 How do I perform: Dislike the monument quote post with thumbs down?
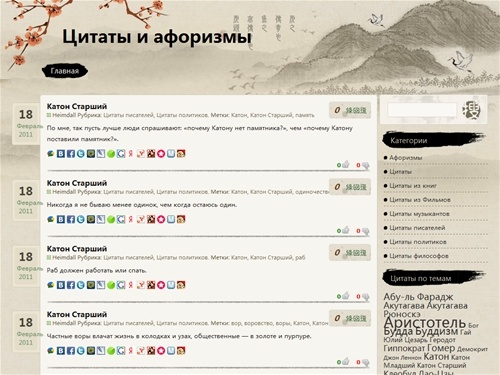(x=366, y=165)
